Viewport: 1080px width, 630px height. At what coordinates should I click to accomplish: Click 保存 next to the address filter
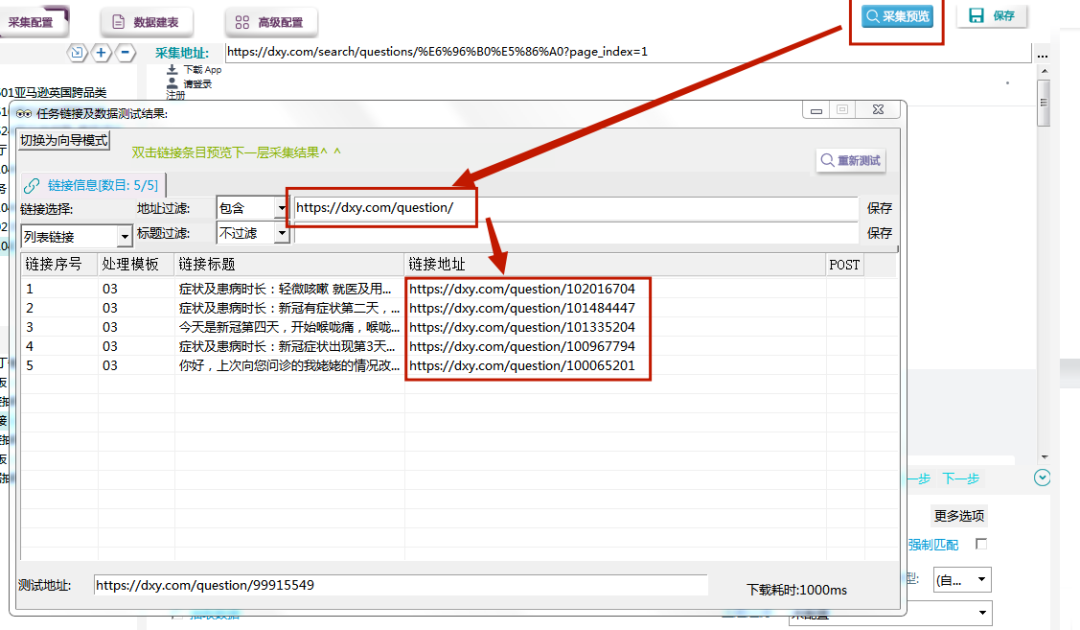880,208
